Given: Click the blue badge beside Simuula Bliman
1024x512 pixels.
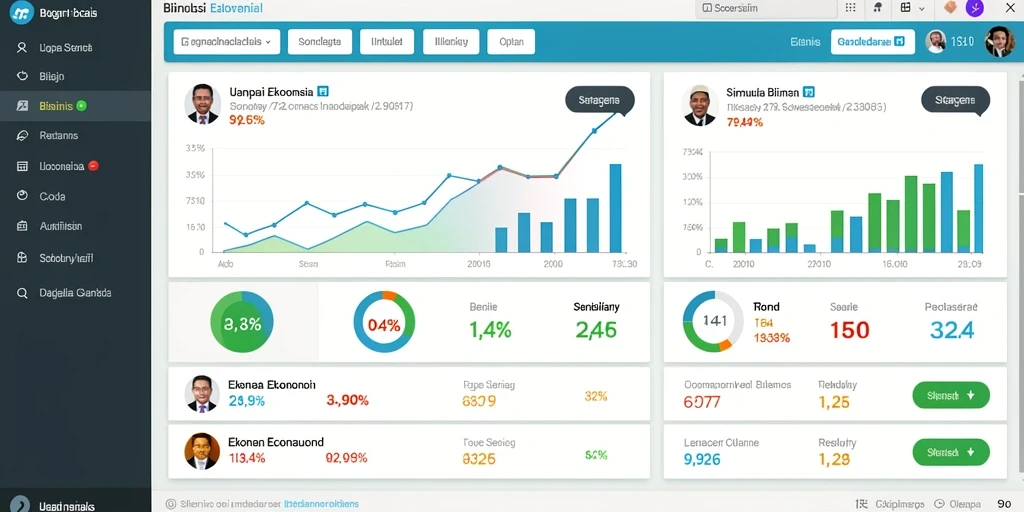Looking at the screenshot, I should coord(808,92).
